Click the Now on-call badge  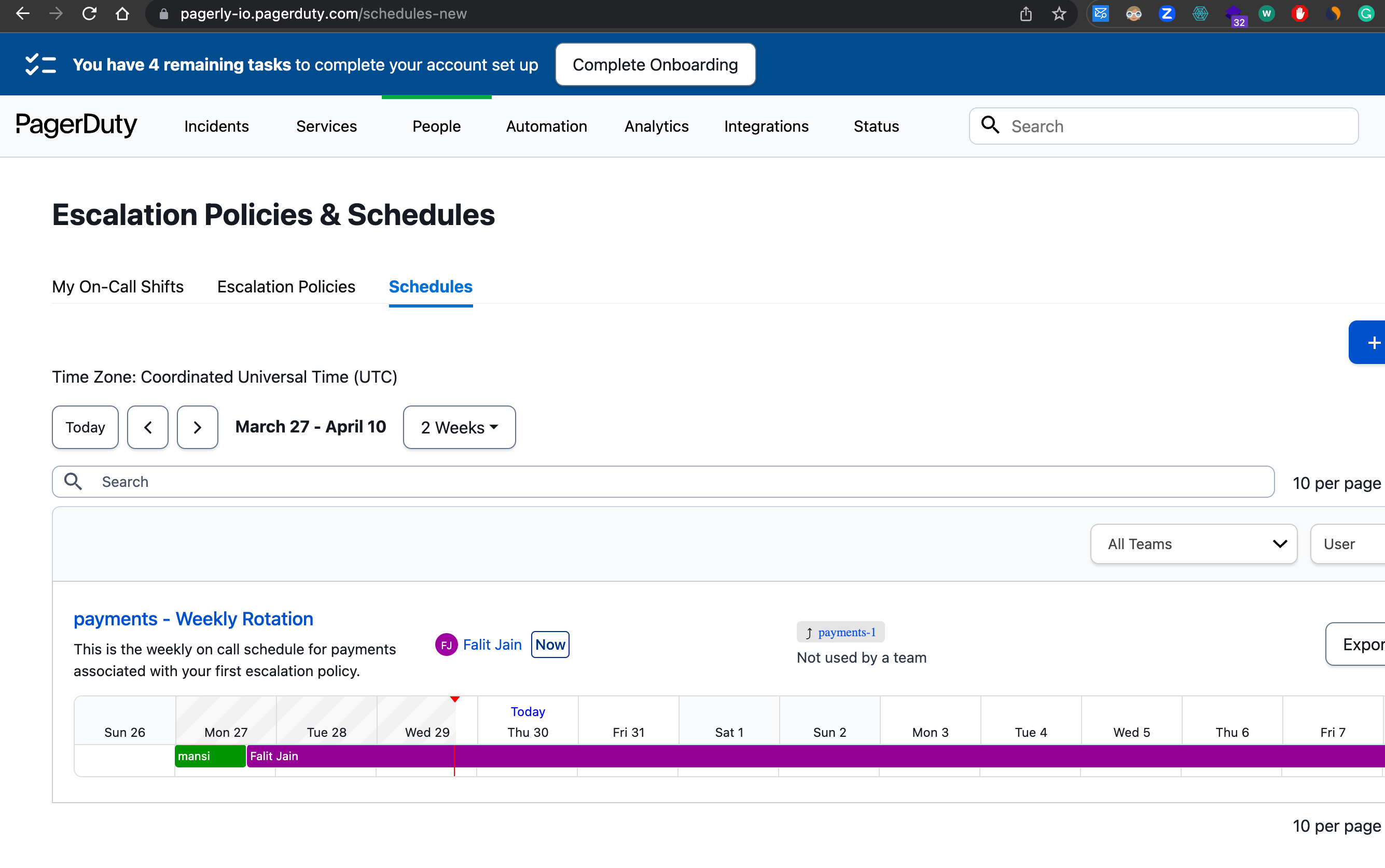click(x=550, y=645)
